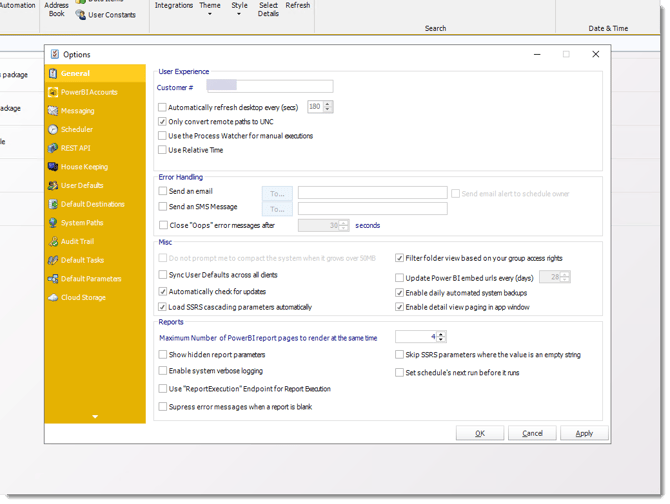Open the Scheduler clock icon
The height and width of the screenshot is (504, 670).
click(53, 129)
